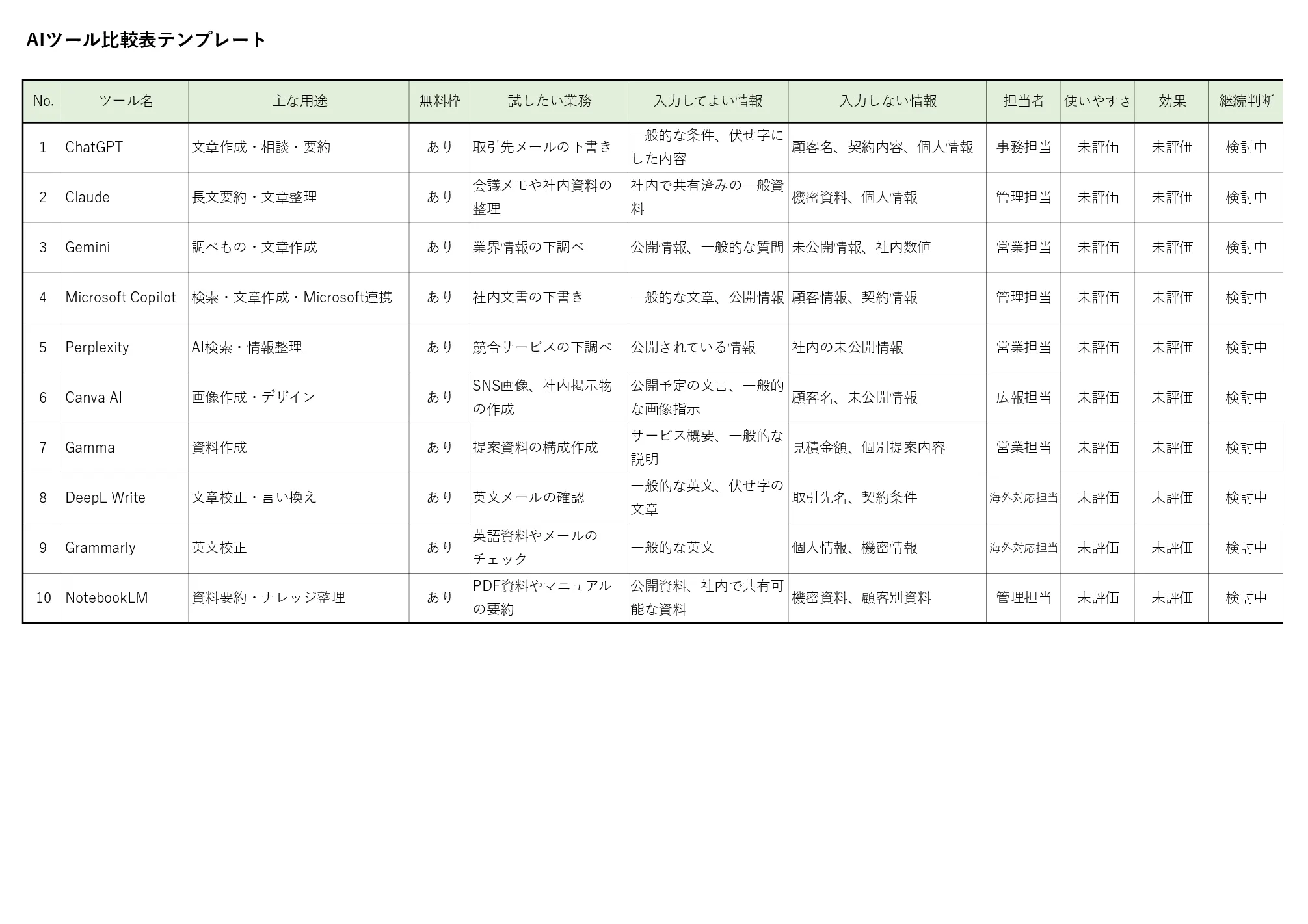Click 事務担当 in ChatGPT row

pyautogui.click(x=1024, y=148)
